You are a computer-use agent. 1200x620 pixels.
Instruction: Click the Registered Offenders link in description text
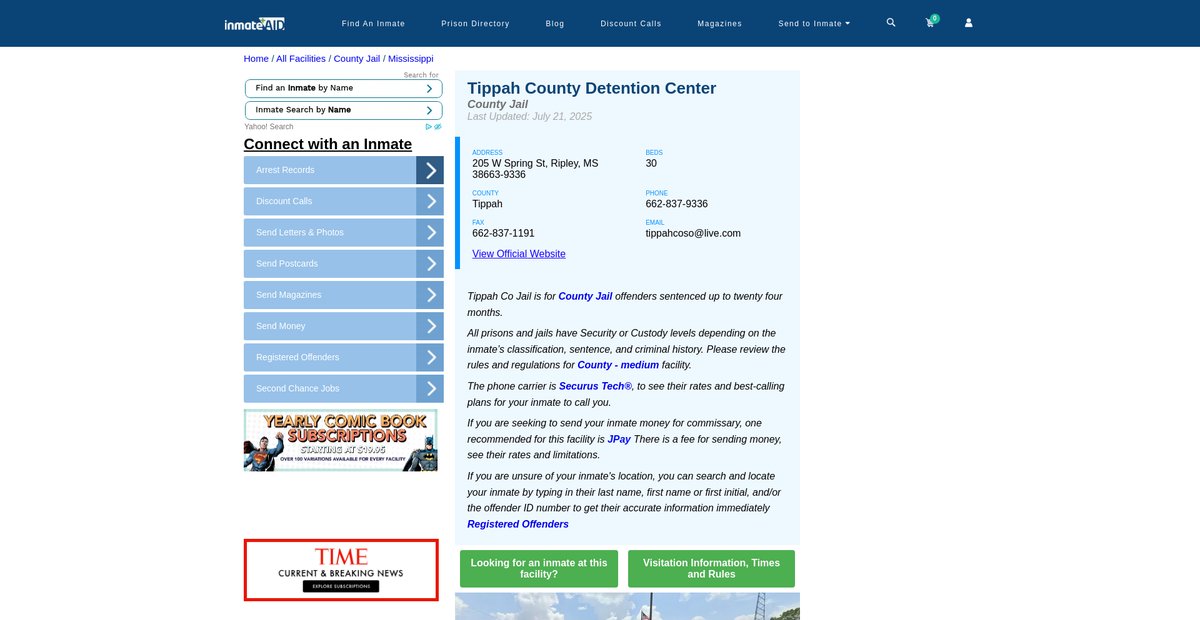[x=518, y=524]
